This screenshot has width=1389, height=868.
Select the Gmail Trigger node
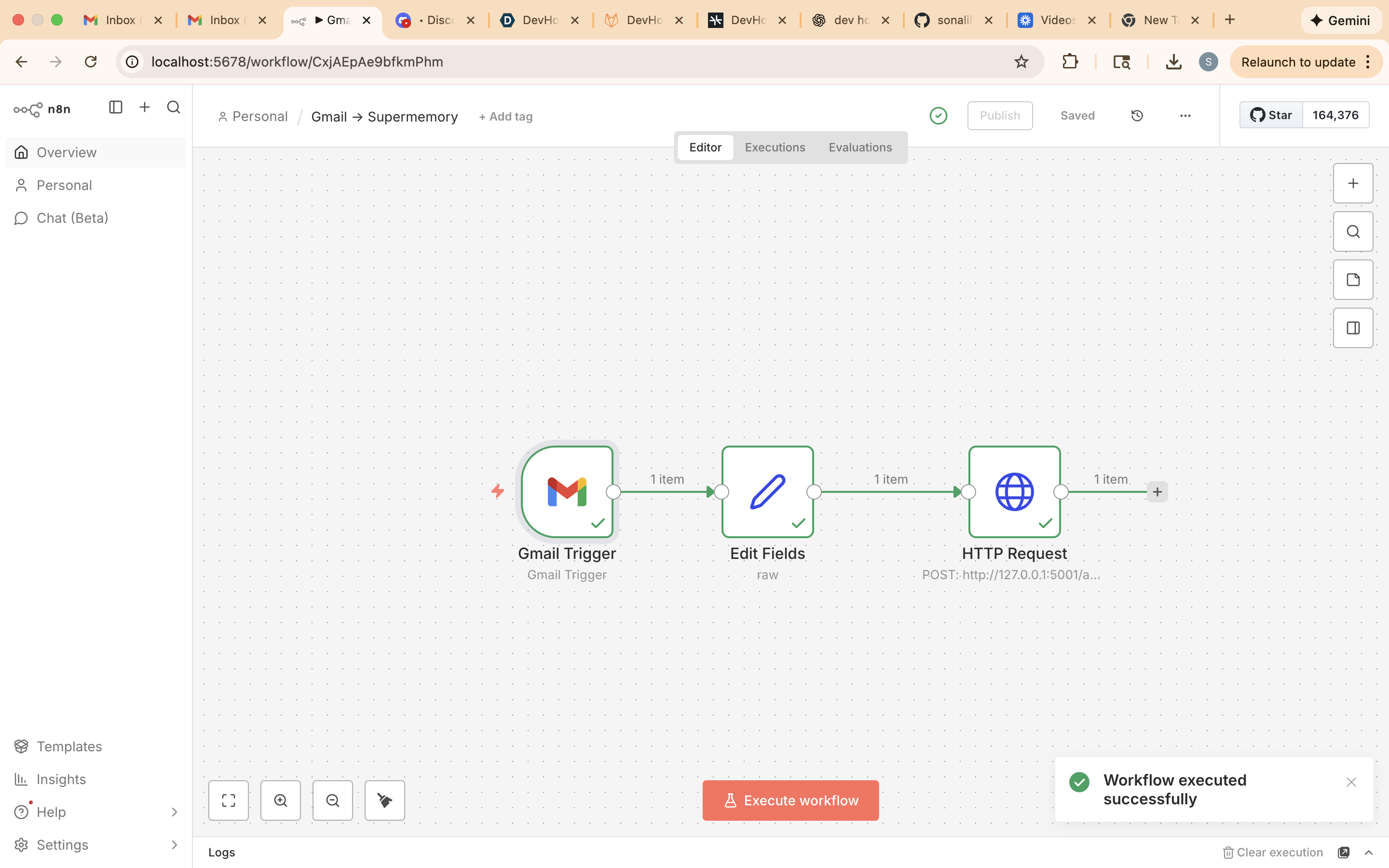point(567,492)
